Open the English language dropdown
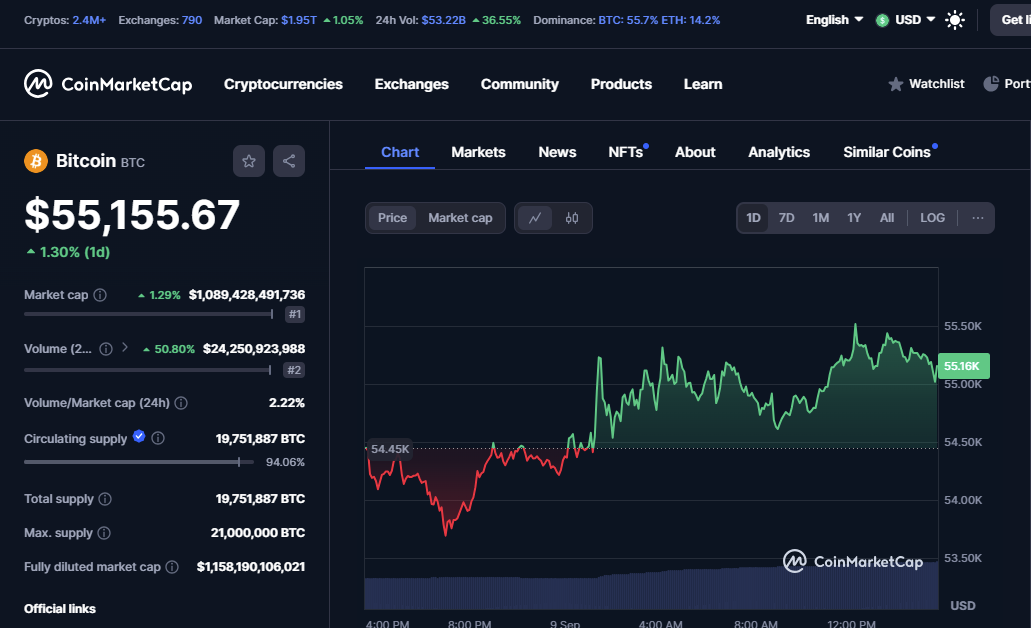This screenshot has width=1031, height=628. (x=834, y=20)
